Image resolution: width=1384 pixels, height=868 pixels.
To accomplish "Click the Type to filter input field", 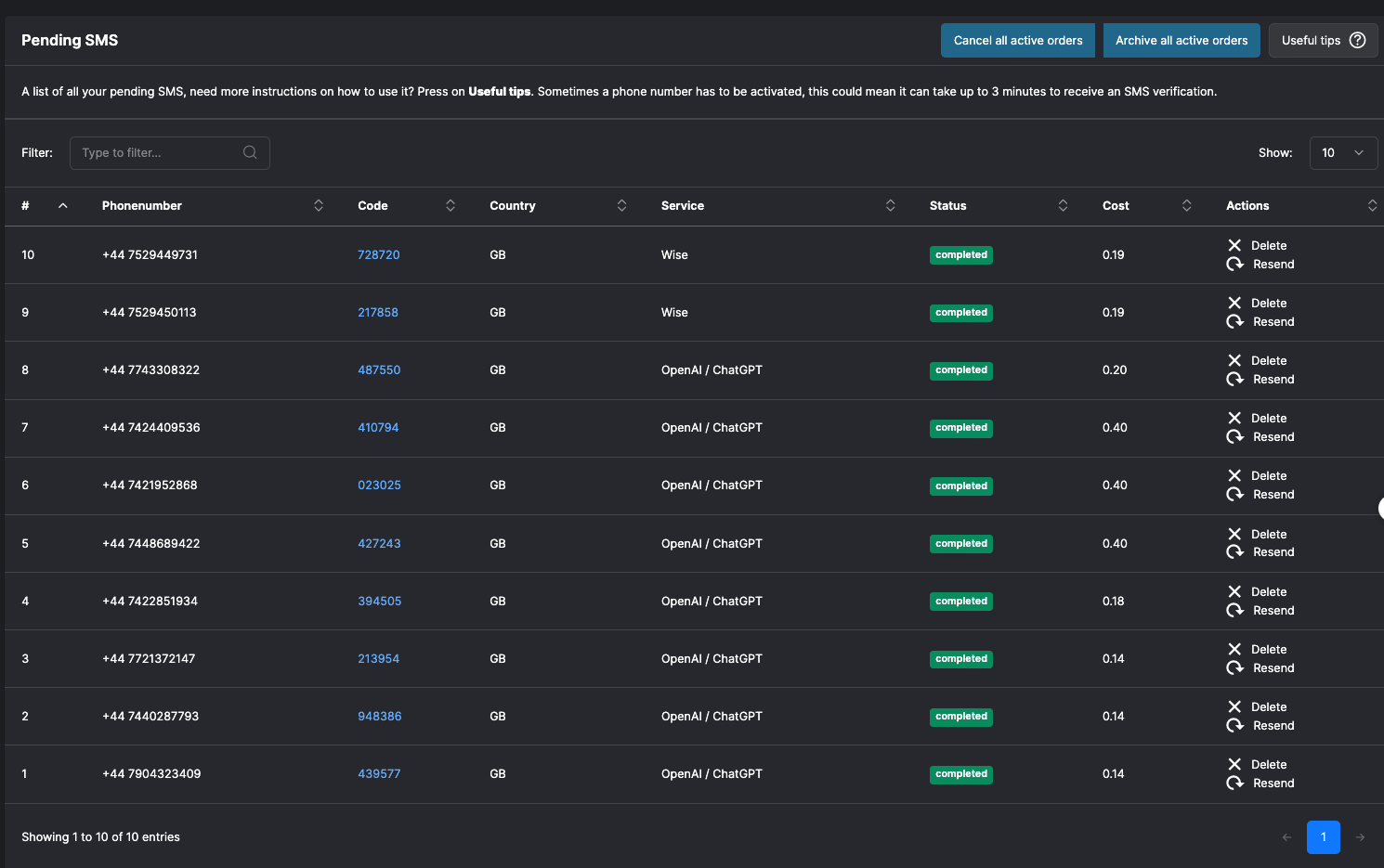I will pyautogui.click(x=158, y=153).
